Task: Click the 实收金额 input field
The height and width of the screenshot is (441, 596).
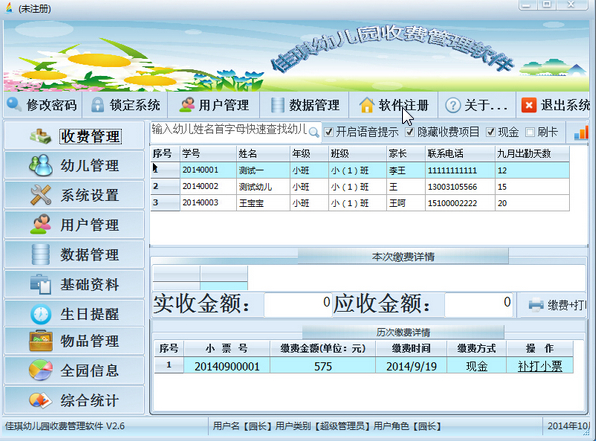Action: click(x=298, y=304)
